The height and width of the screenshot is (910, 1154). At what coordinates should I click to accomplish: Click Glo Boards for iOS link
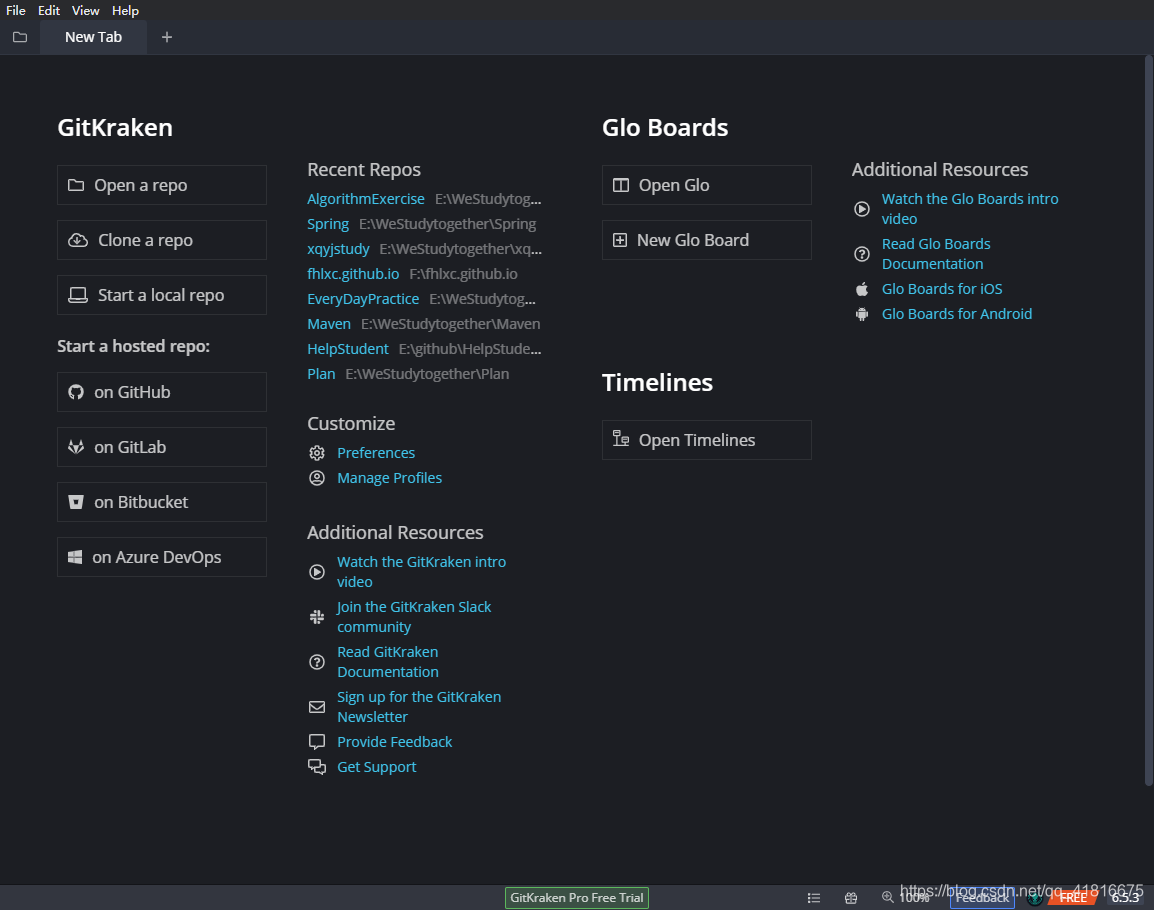[942, 289]
